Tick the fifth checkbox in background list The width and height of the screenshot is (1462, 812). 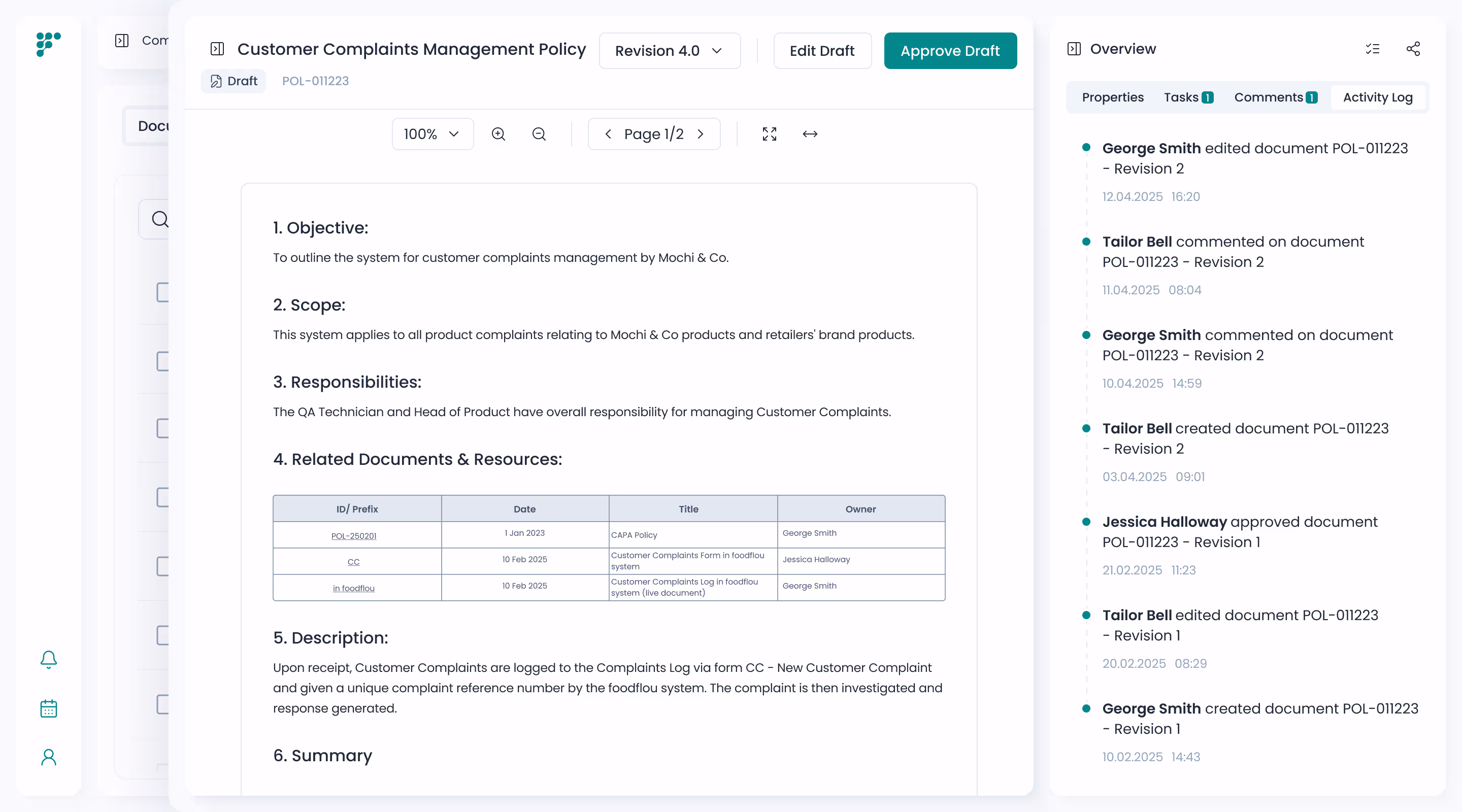tap(163, 566)
